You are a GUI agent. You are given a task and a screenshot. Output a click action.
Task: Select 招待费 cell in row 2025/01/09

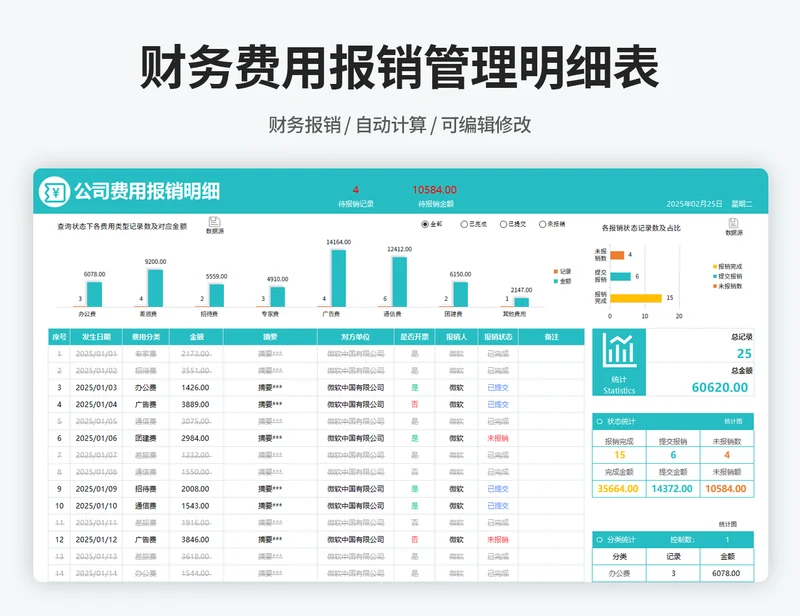click(146, 489)
